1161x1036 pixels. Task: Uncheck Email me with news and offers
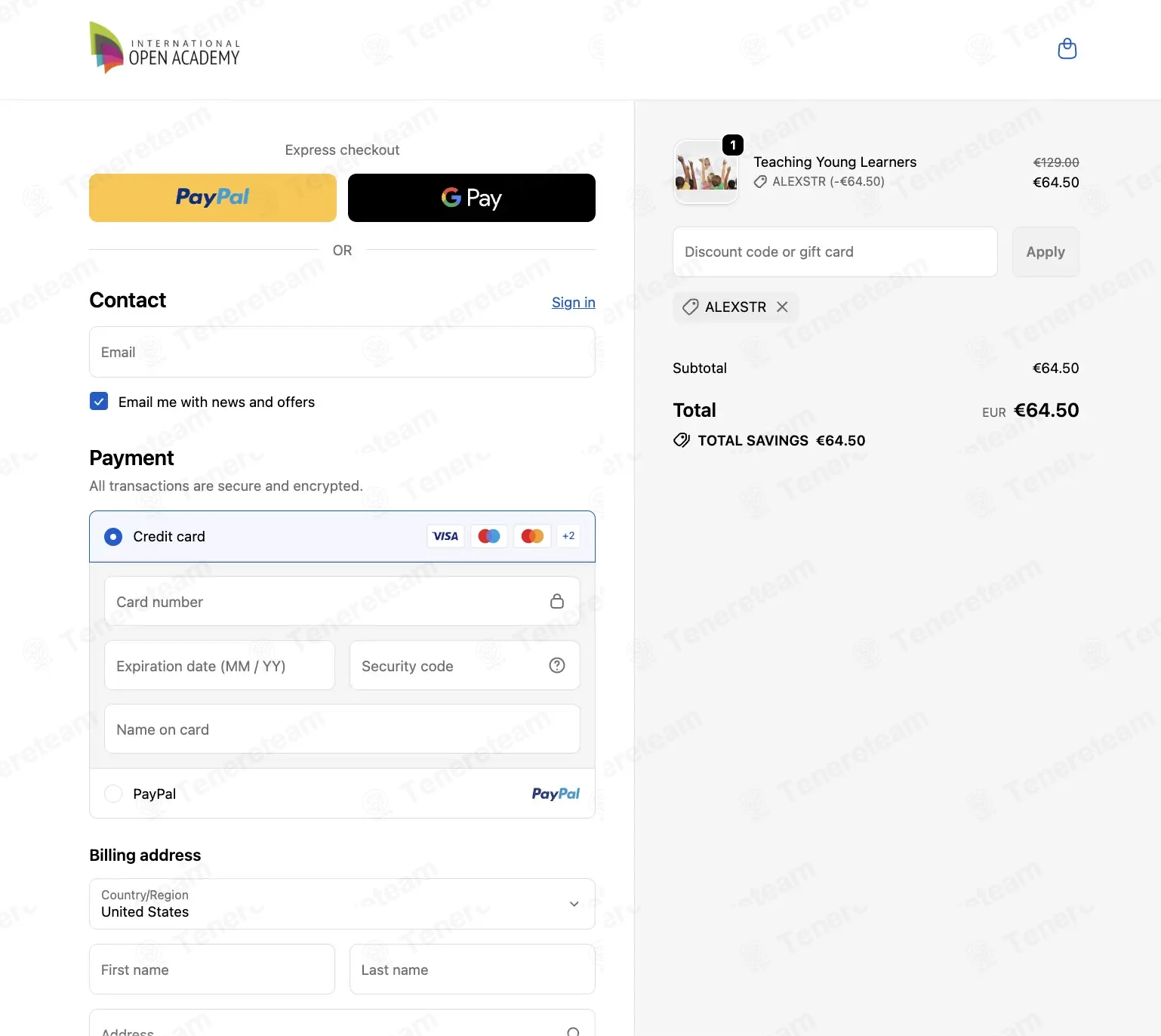99,401
